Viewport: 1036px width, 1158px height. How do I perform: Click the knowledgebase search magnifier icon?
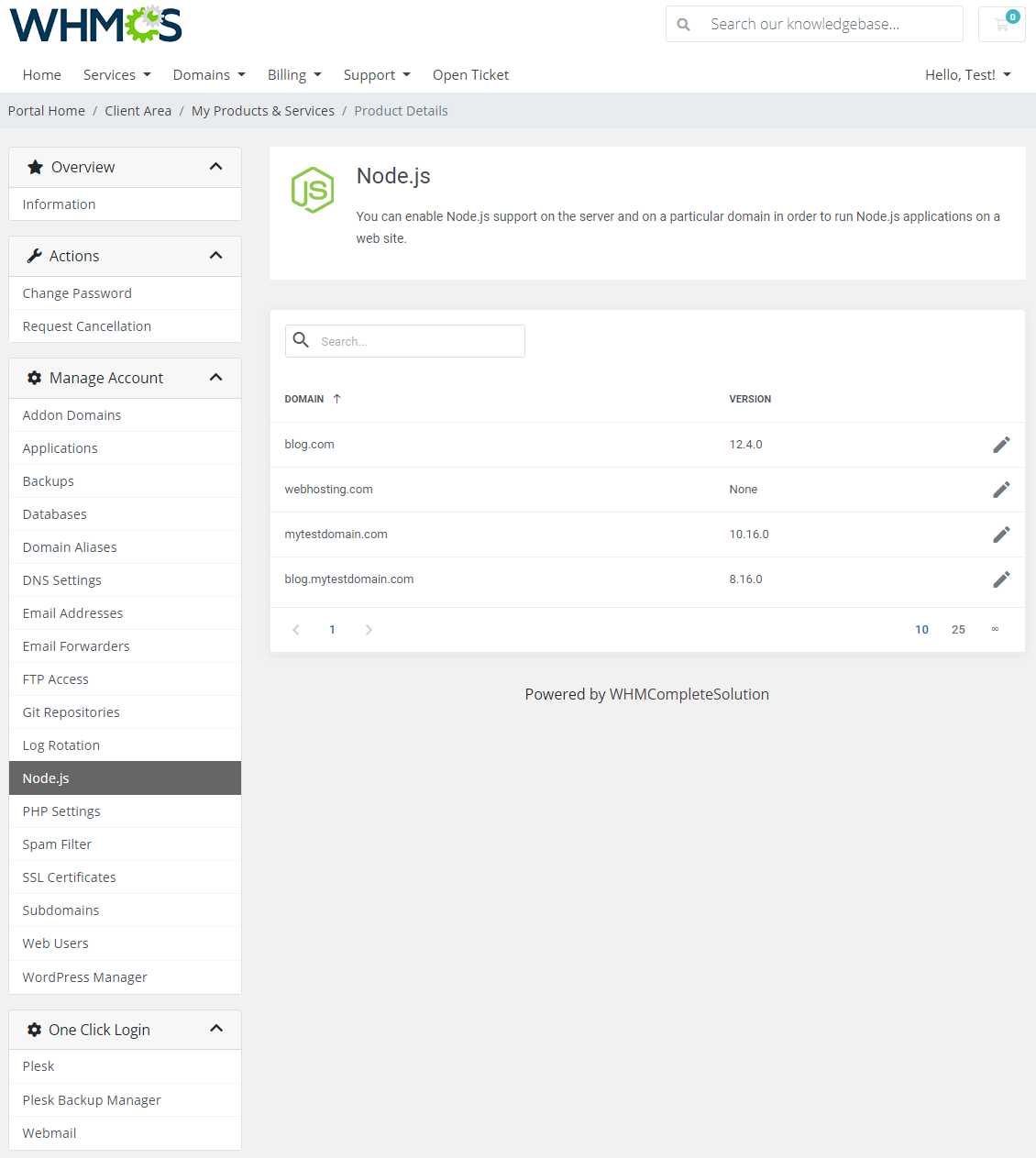pos(684,25)
